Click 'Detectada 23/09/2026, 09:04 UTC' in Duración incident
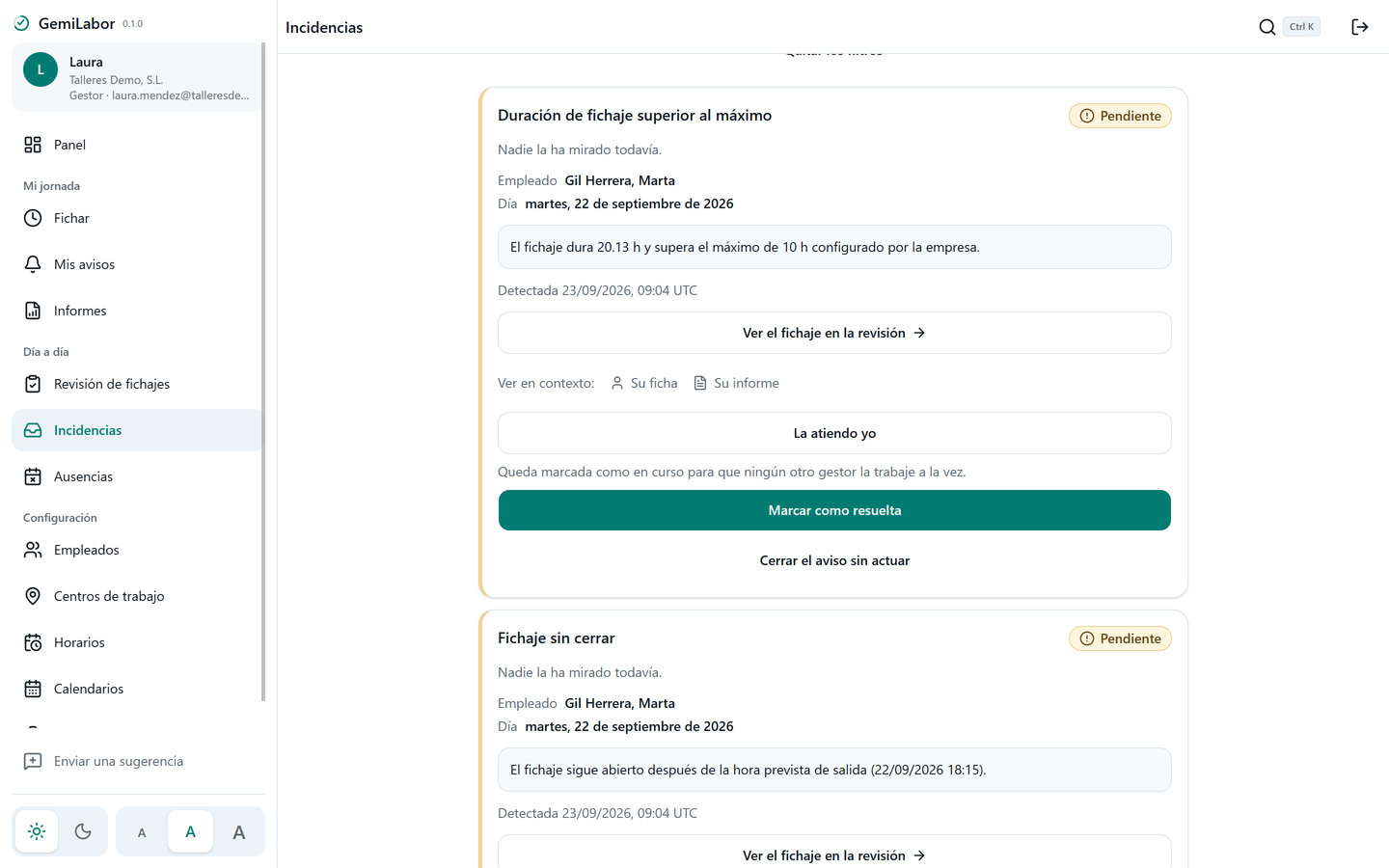Viewport: 1389px width, 868px height. click(x=597, y=290)
